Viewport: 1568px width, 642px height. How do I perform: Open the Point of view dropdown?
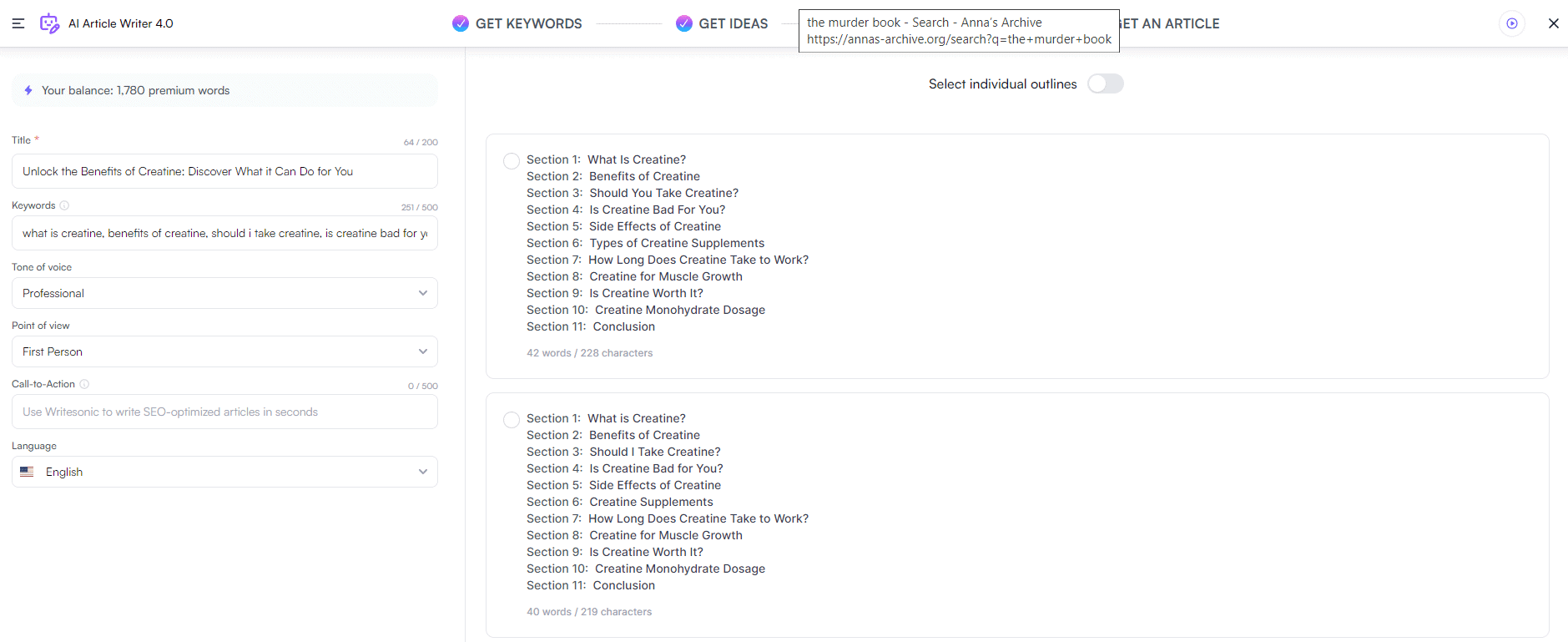pos(224,351)
